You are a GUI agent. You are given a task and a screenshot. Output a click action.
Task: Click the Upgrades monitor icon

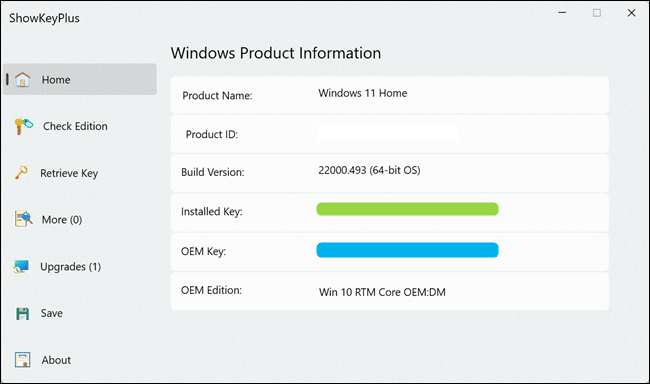(21, 267)
